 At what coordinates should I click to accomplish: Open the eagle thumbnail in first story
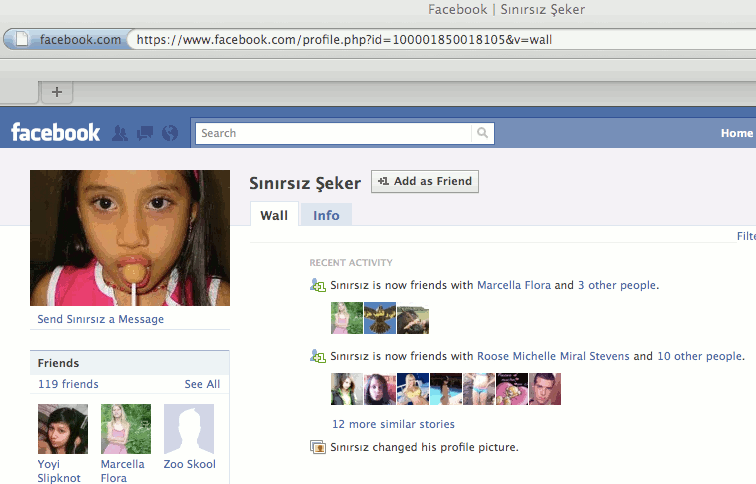(x=380, y=318)
